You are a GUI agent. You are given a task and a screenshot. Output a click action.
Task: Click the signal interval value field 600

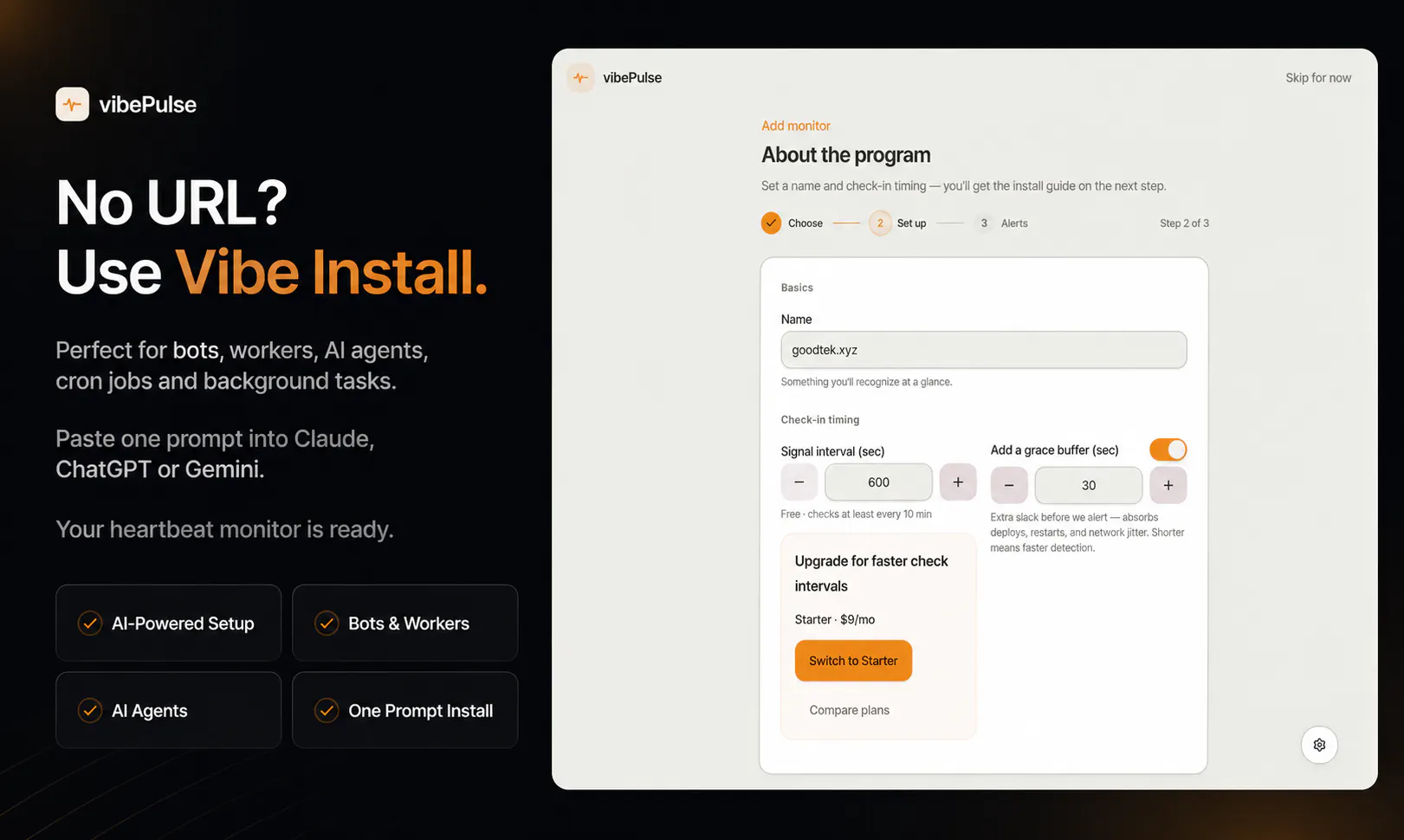point(878,482)
